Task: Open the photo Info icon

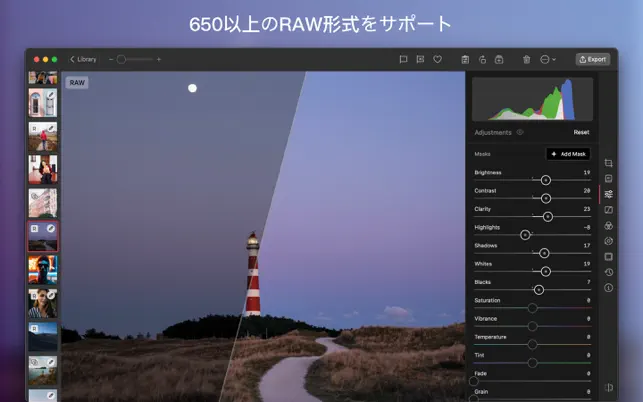Action: pyautogui.click(x=609, y=288)
